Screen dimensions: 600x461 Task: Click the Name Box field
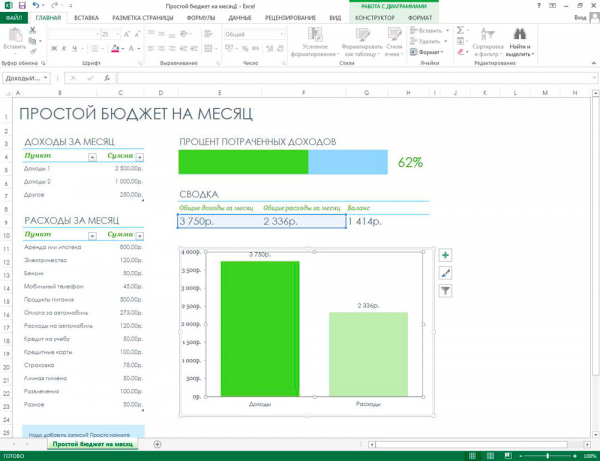[x=26, y=78]
